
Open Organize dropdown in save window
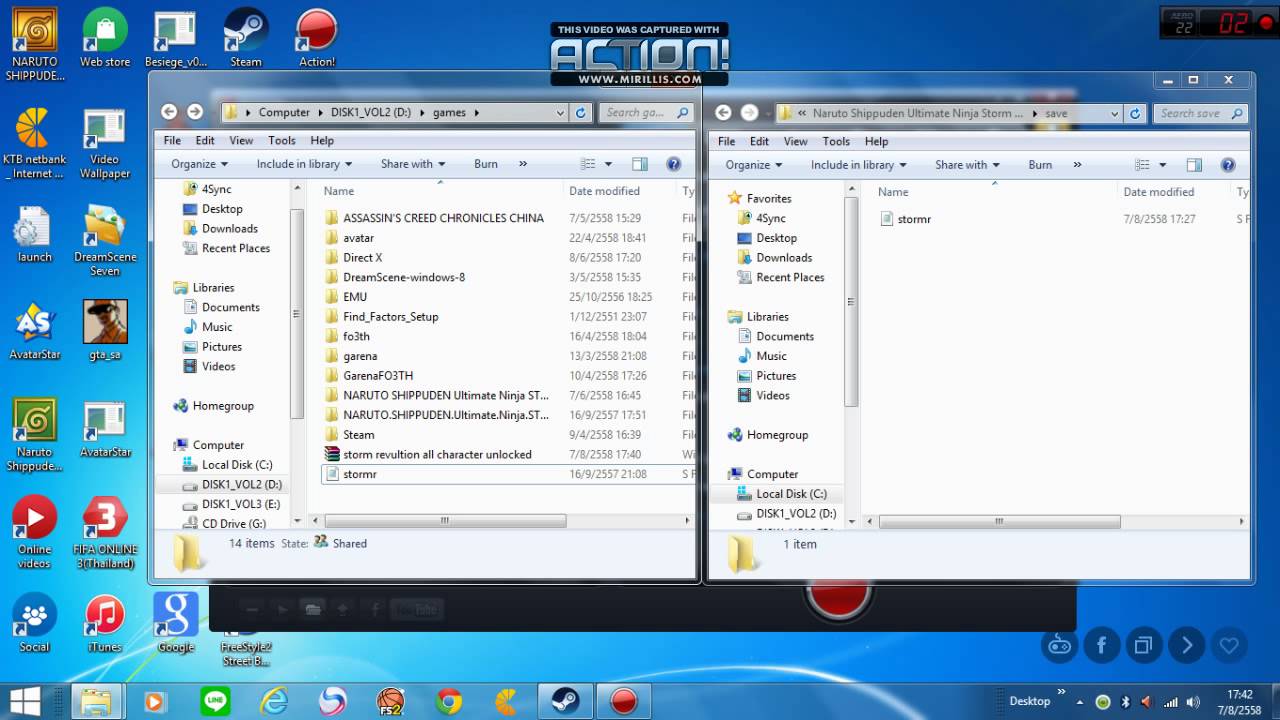pos(753,165)
